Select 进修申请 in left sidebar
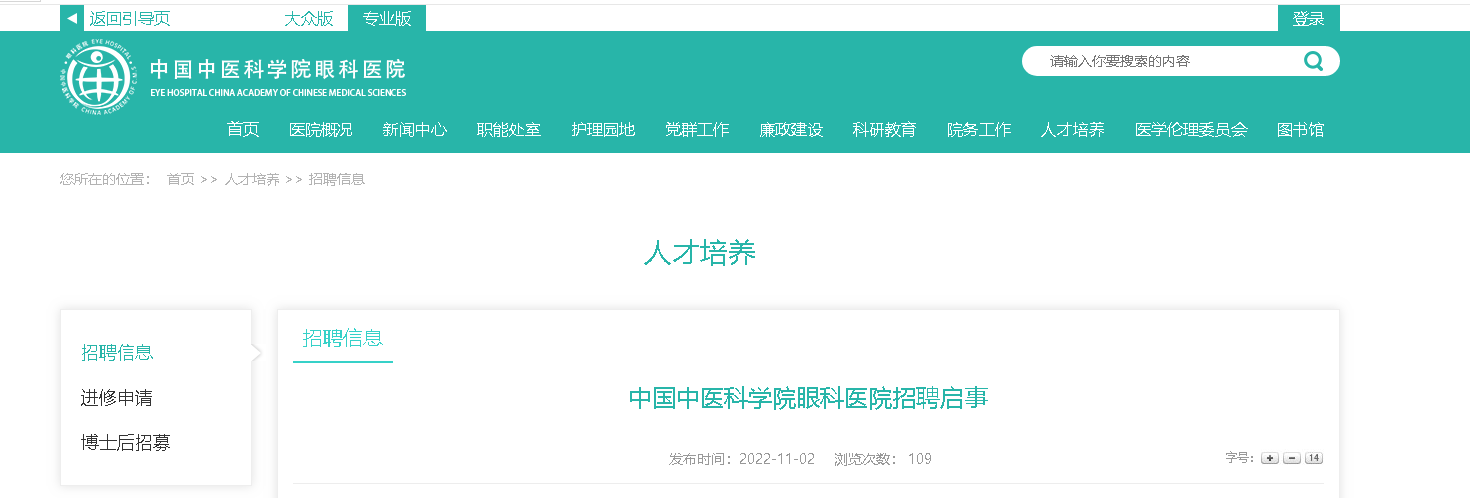 point(117,397)
